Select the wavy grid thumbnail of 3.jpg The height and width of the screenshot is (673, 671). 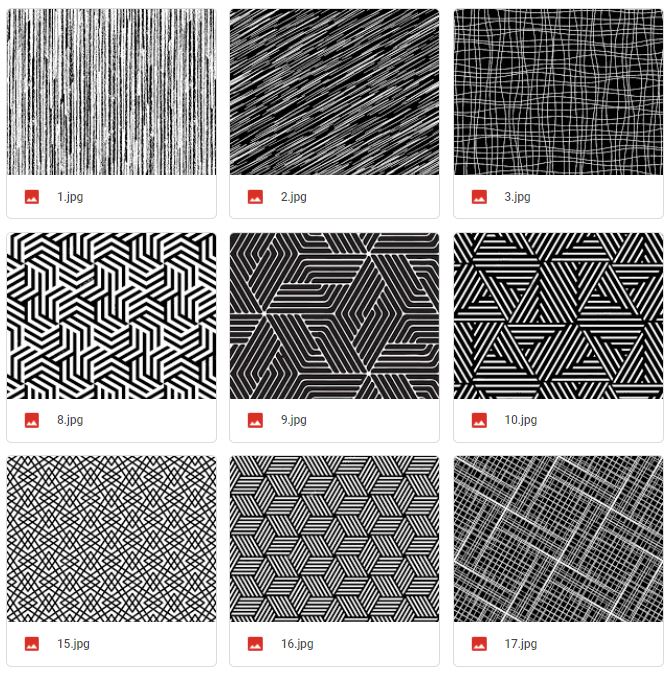point(559,92)
